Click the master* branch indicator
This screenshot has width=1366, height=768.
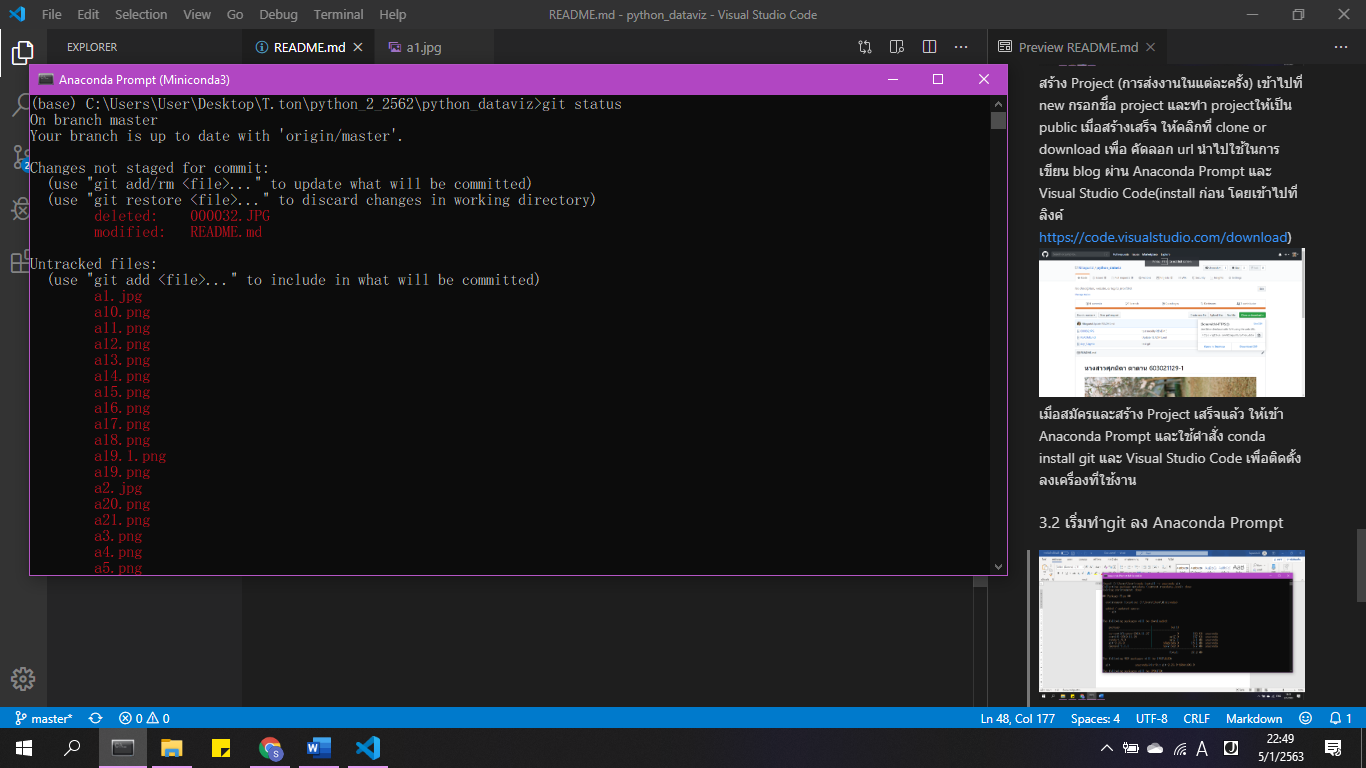click(44, 718)
